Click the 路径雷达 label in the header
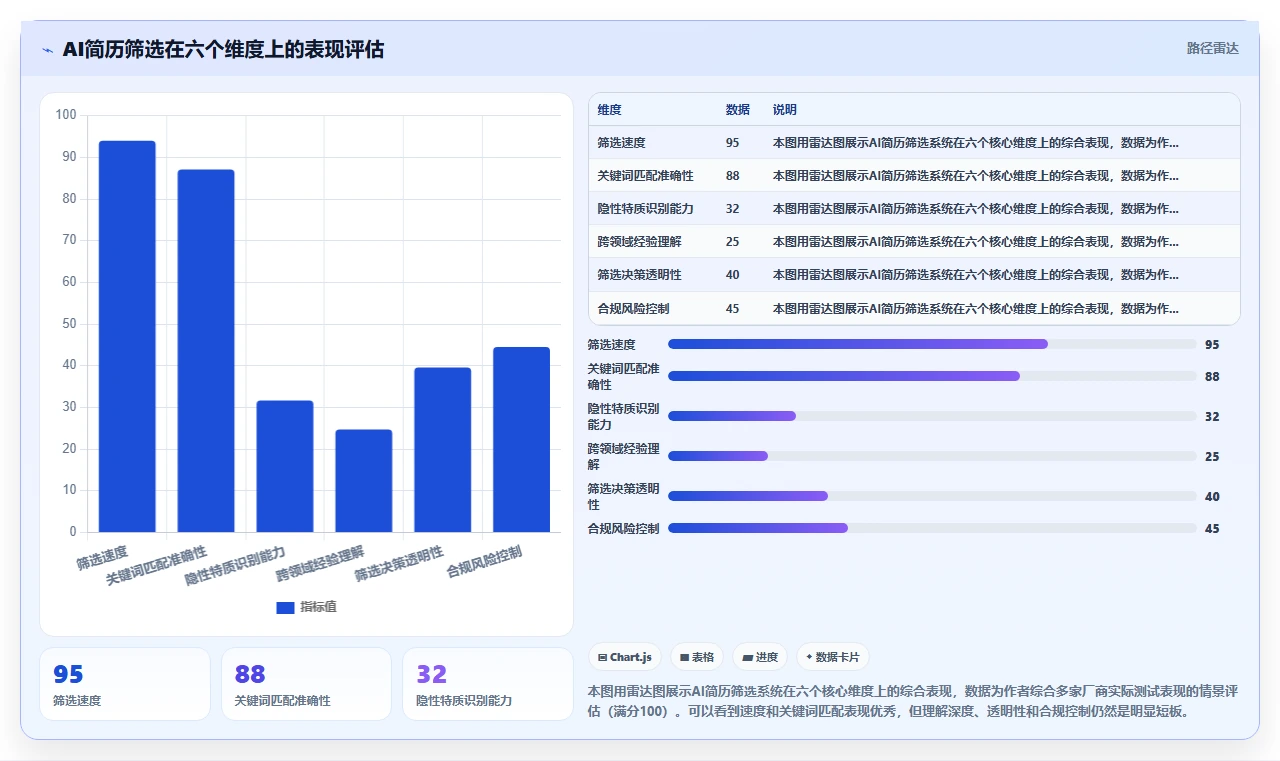The height and width of the screenshot is (761, 1280). click(x=1212, y=48)
